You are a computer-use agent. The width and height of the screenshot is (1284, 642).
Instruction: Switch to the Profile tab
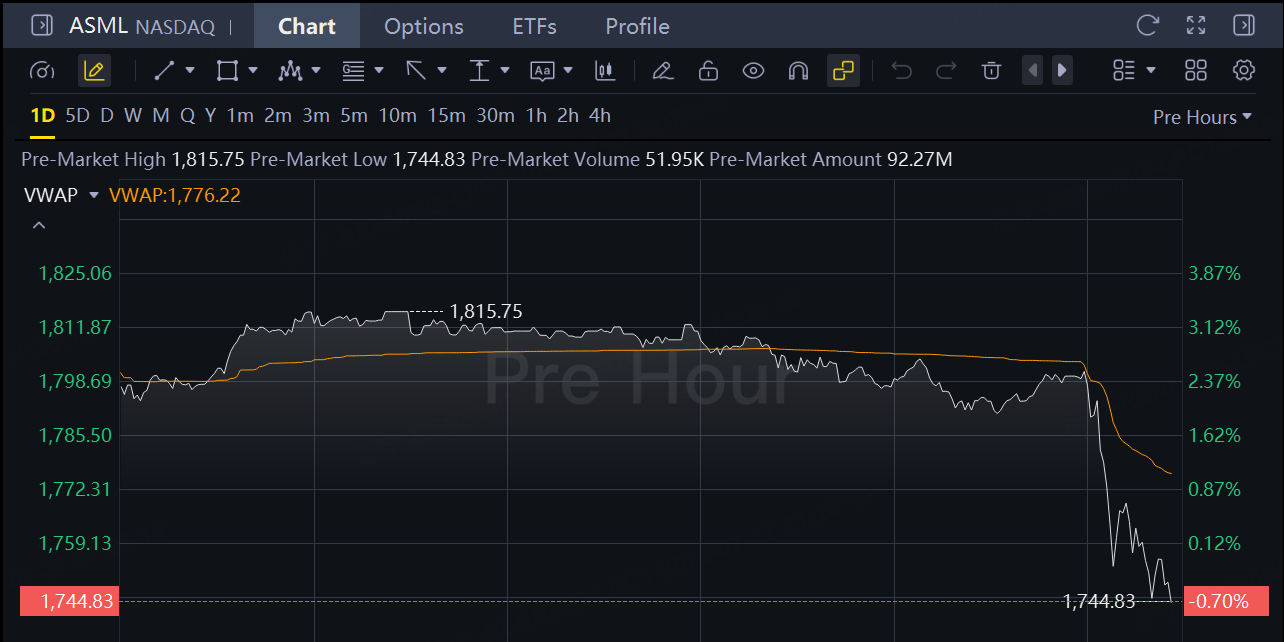point(637,26)
